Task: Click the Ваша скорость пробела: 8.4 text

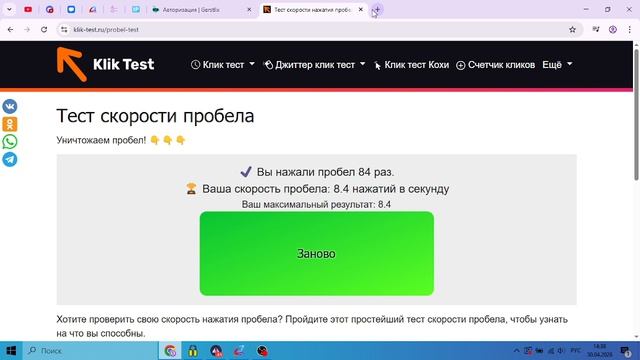Action: click(x=326, y=189)
